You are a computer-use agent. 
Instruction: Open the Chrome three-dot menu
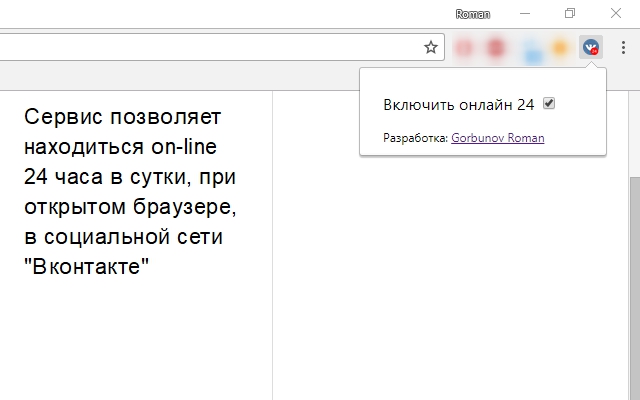(623, 47)
